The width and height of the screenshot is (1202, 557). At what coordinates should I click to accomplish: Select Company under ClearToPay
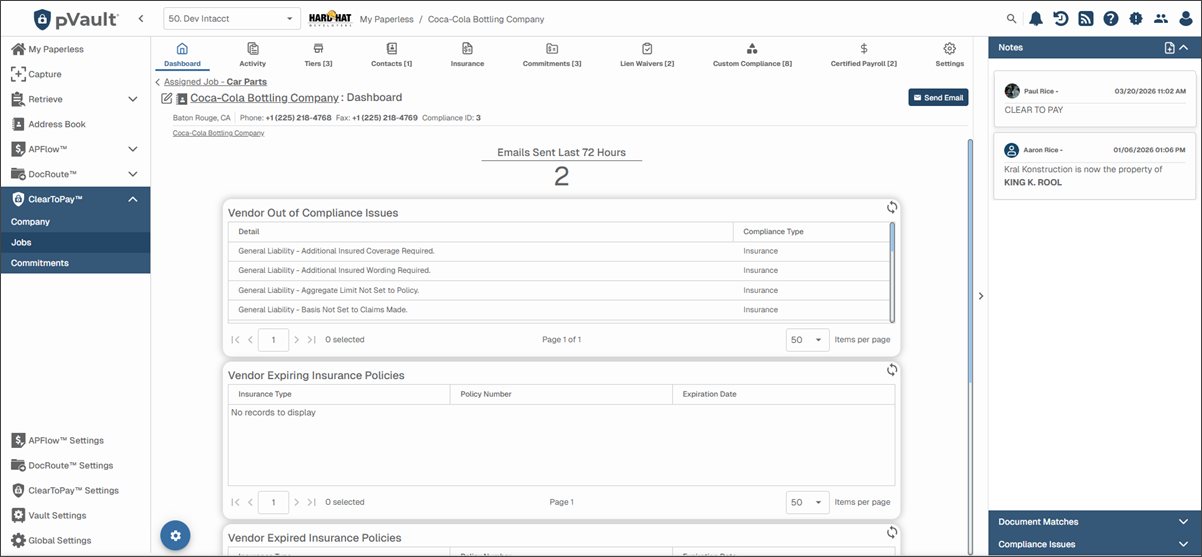coord(75,222)
